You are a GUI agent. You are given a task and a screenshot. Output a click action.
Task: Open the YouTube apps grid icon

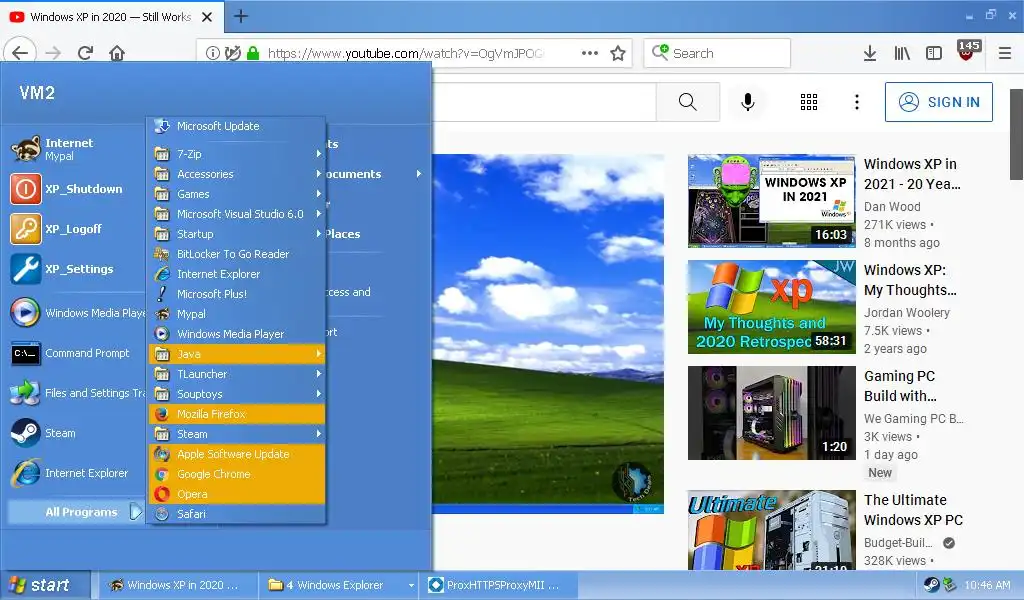[x=809, y=102]
